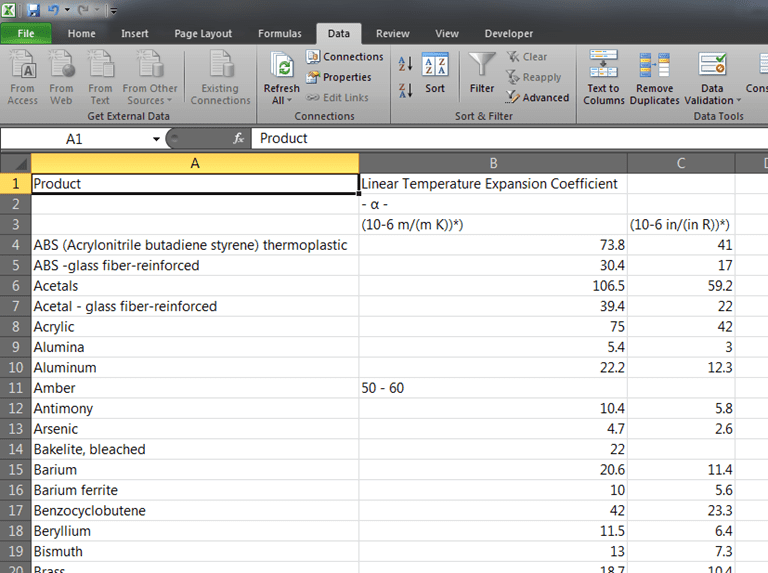Select column C header

[x=681, y=163]
